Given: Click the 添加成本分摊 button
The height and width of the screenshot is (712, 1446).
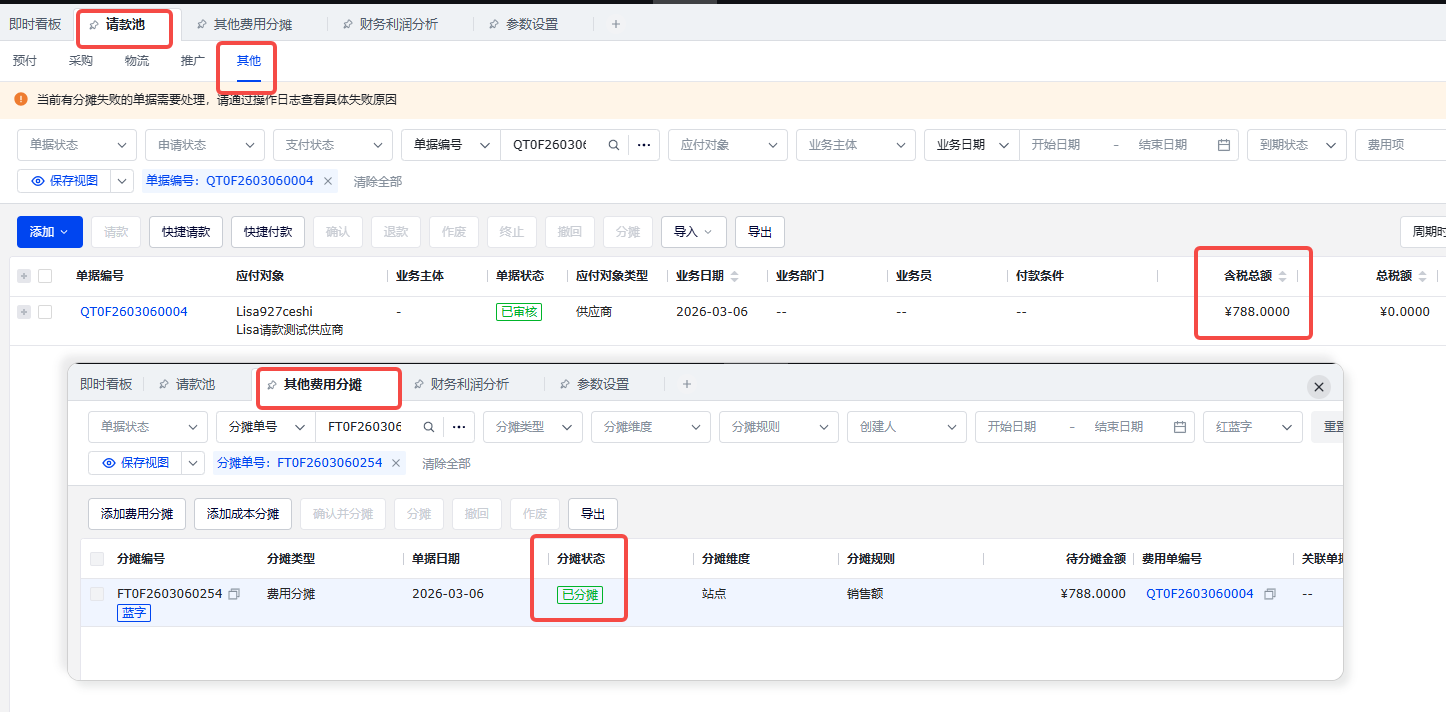Looking at the screenshot, I should 243,514.
